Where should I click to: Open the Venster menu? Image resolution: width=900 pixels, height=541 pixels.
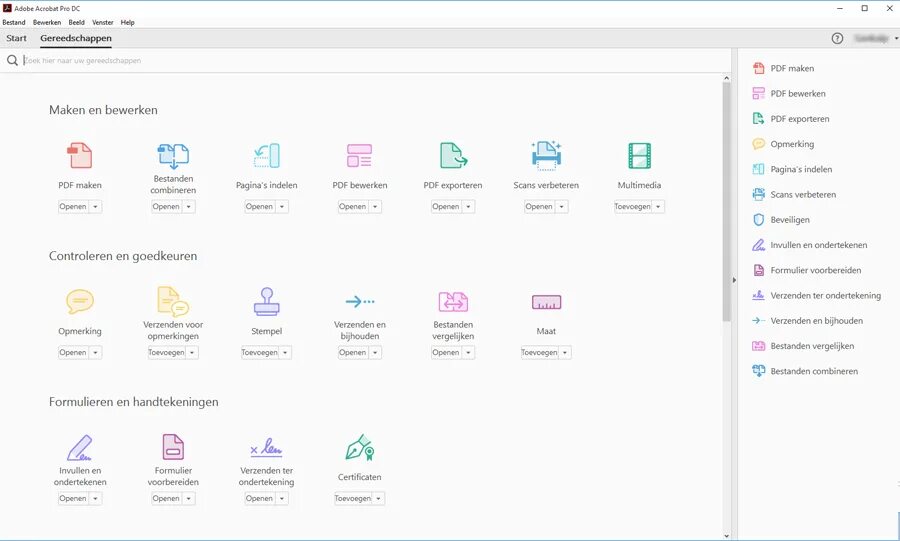coord(103,22)
